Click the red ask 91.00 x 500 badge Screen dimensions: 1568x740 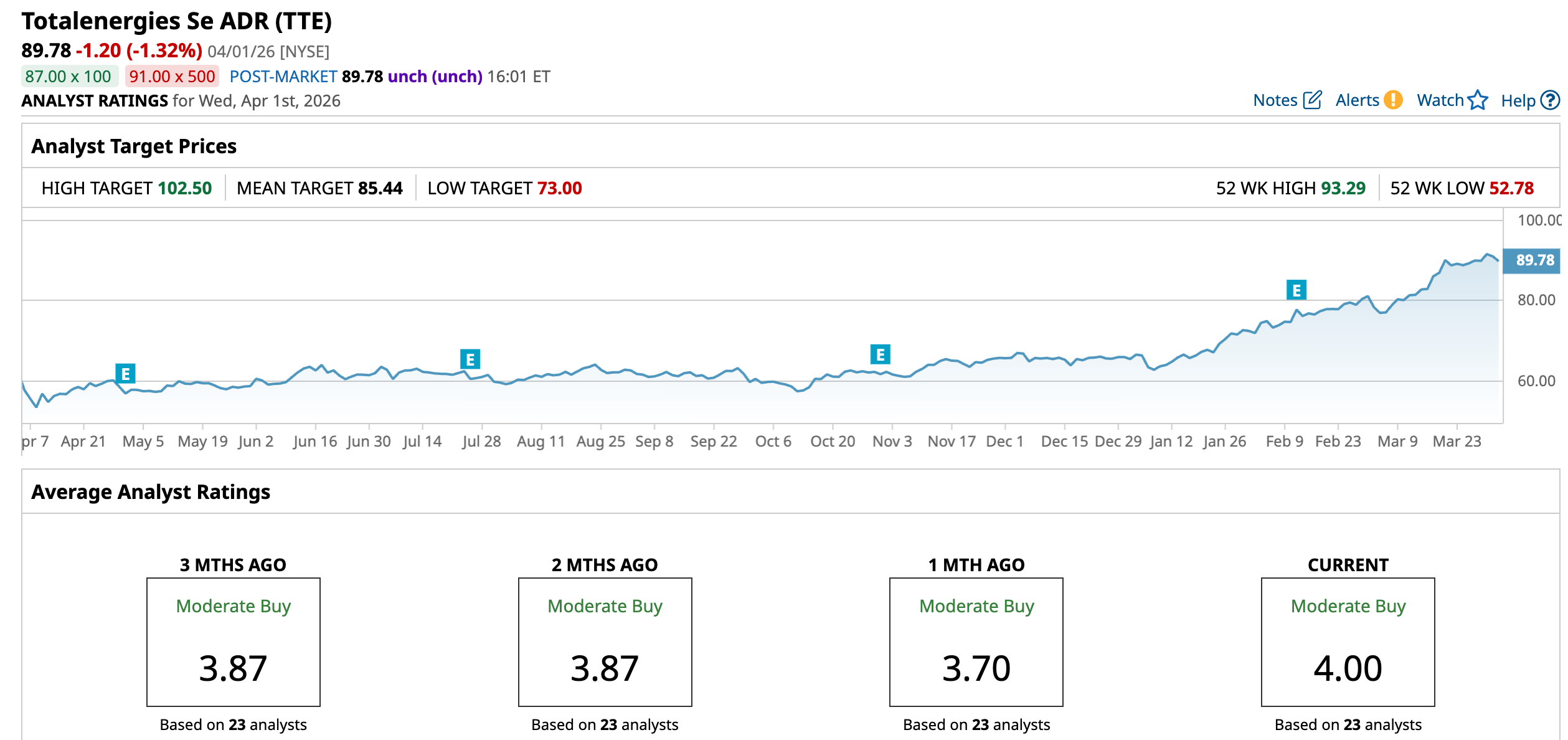pyautogui.click(x=172, y=77)
